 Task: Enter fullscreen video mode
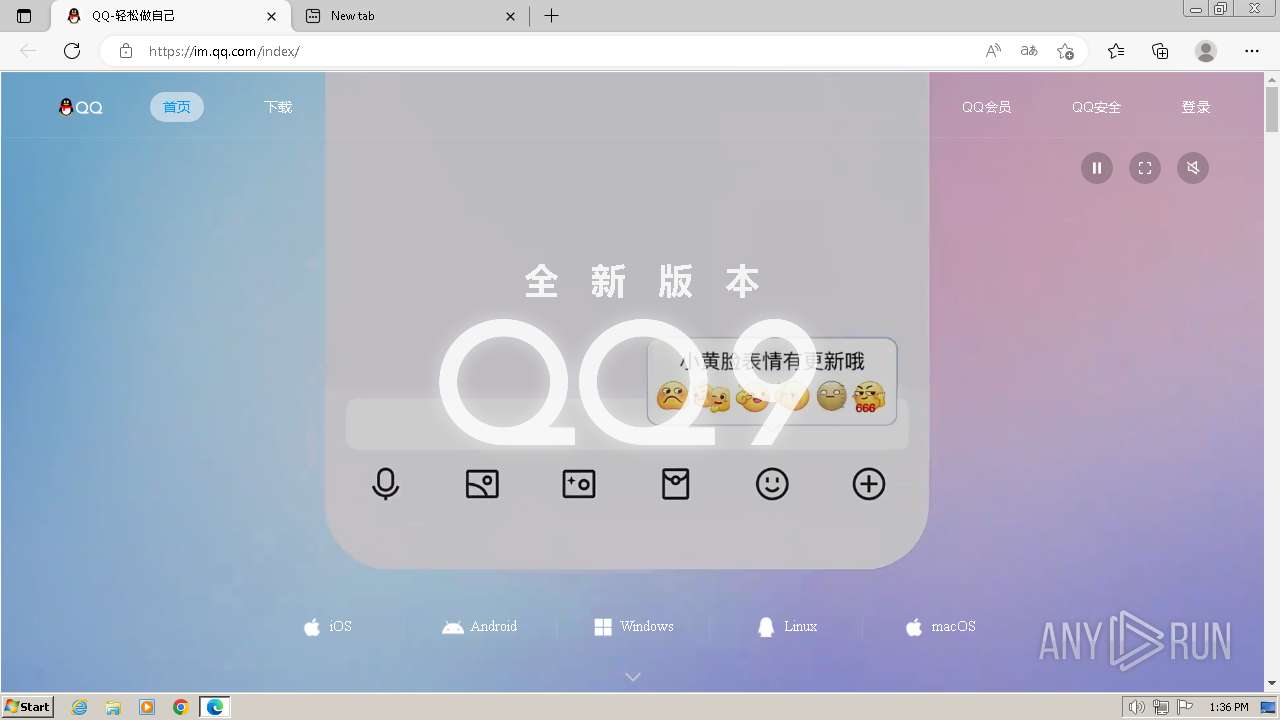click(x=1145, y=168)
